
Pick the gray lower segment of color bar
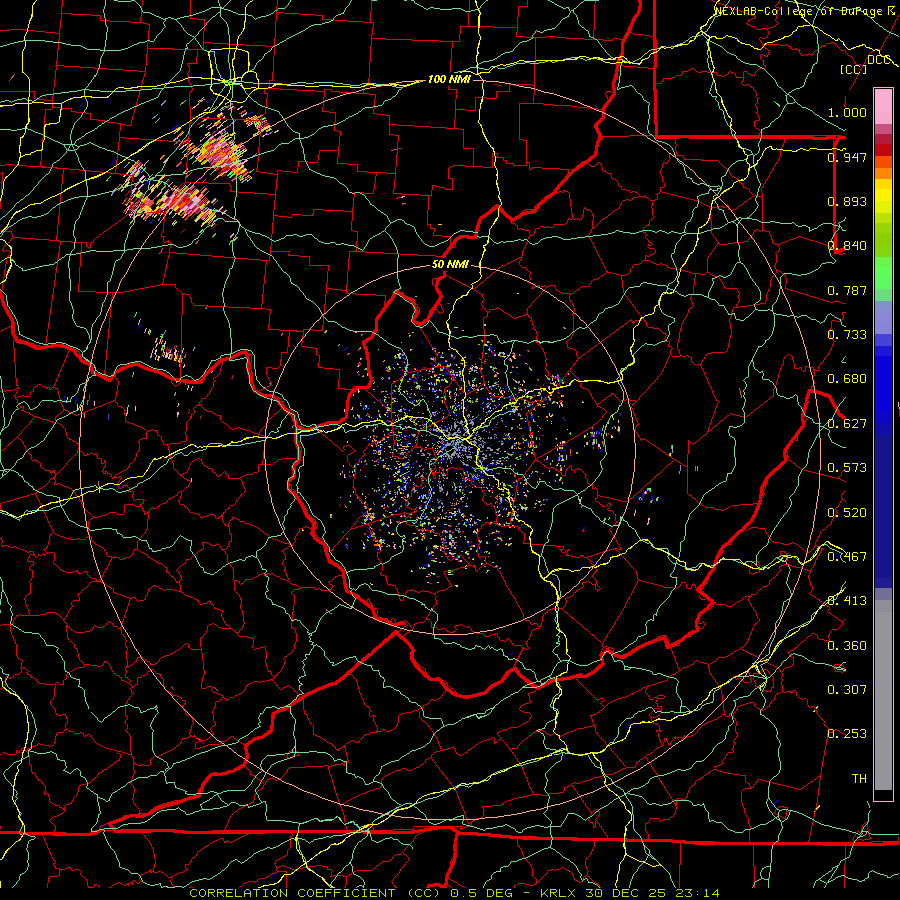tap(883, 695)
